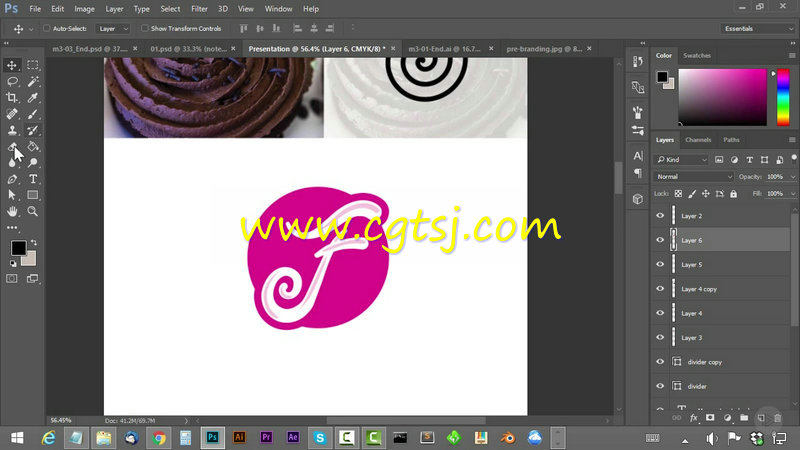Select the Zoom tool
The width and height of the screenshot is (800, 450).
coord(33,211)
